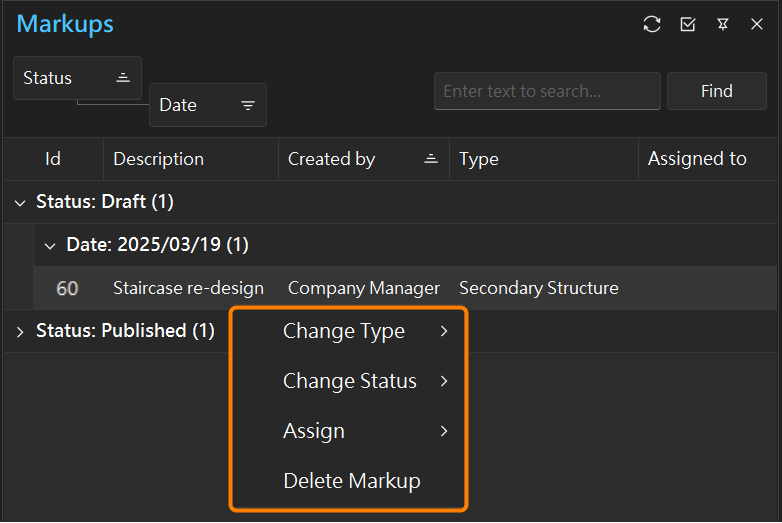
Task: Collapse the Date: 2025/03/19 group
Action: [x=50, y=246]
